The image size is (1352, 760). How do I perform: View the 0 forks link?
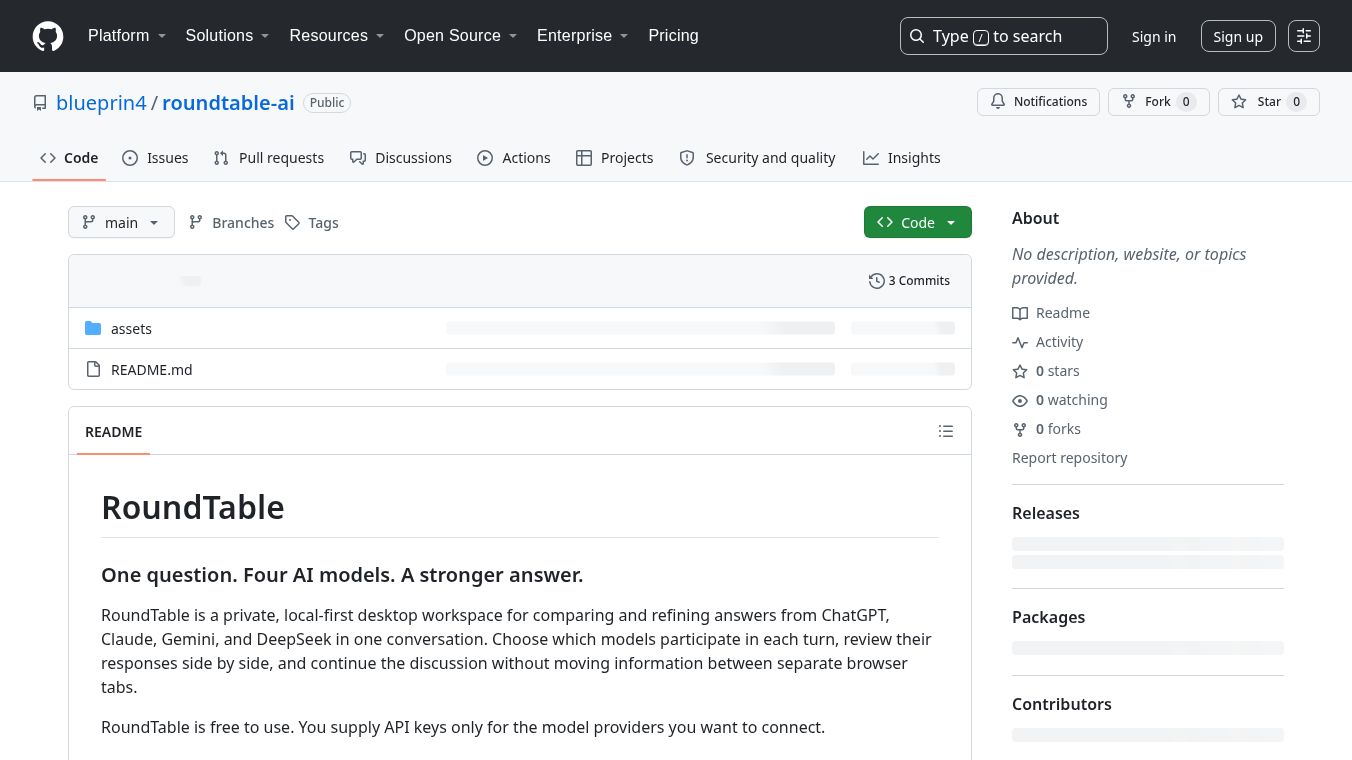pos(1047,429)
